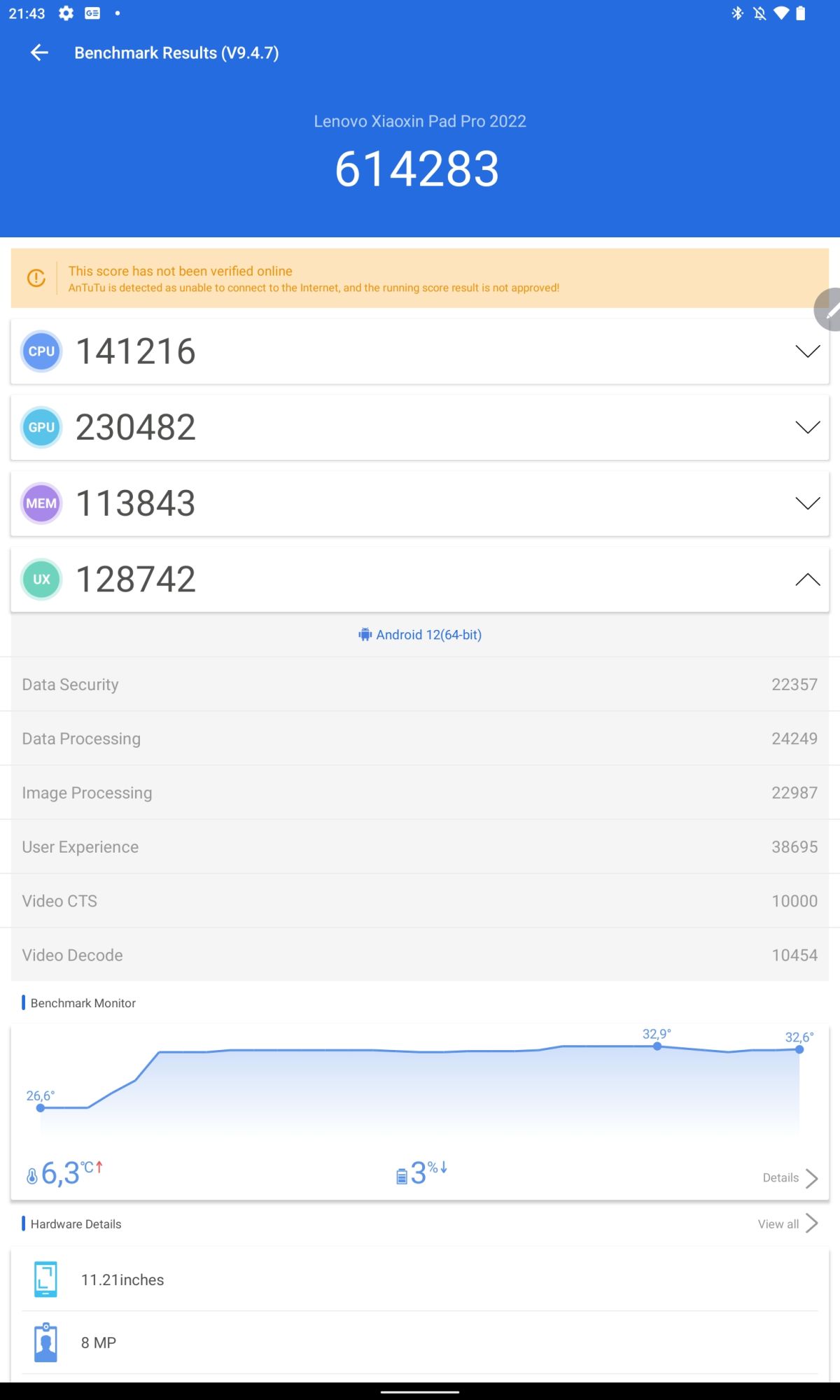Image resolution: width=840 pixels, height=1400 pixels.
Task: Tap View all hardware details
Action: pyautogui.click(x=778, y=1224)
